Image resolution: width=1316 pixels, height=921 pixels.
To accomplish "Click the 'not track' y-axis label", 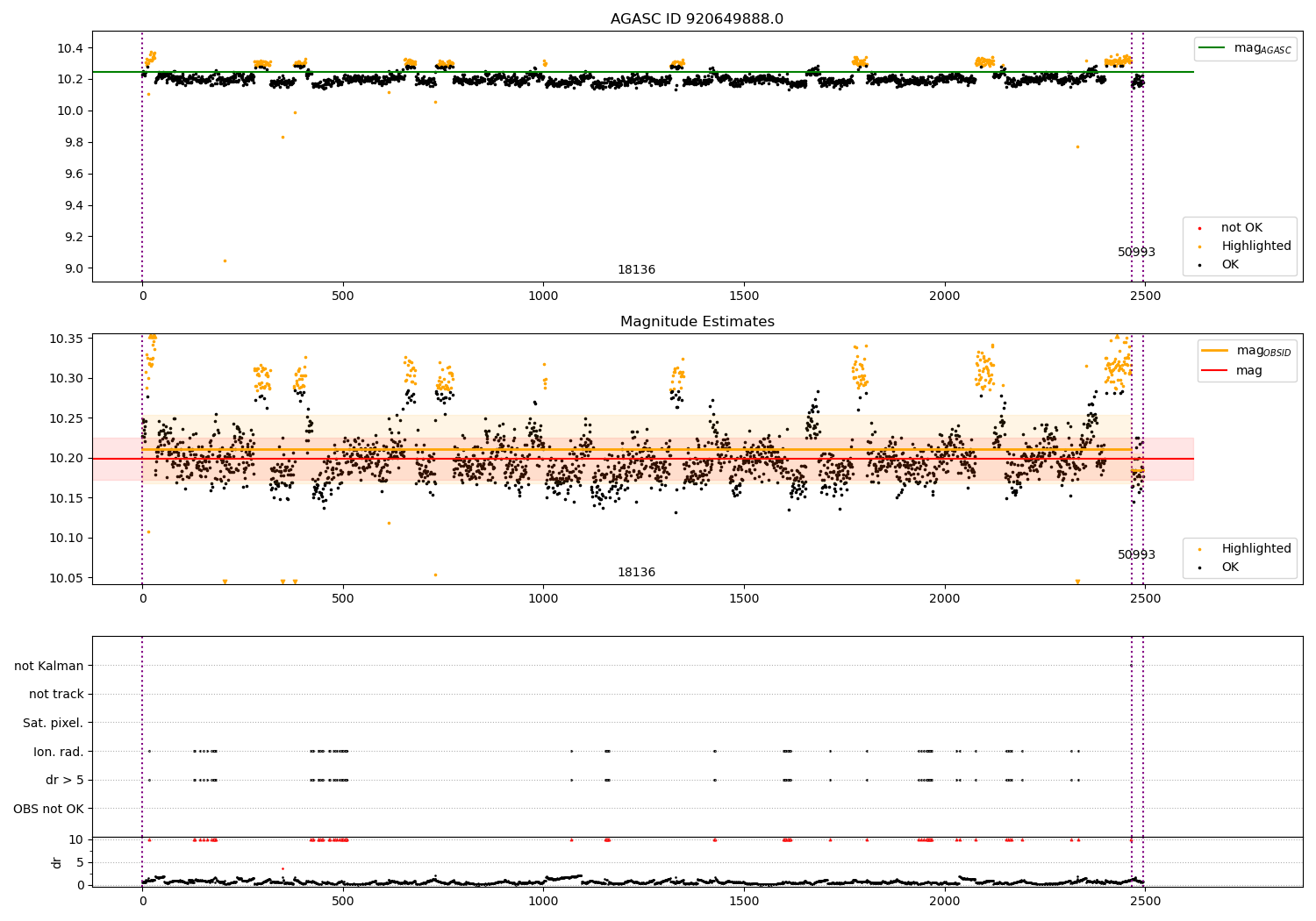I will [x=56, y=695].
